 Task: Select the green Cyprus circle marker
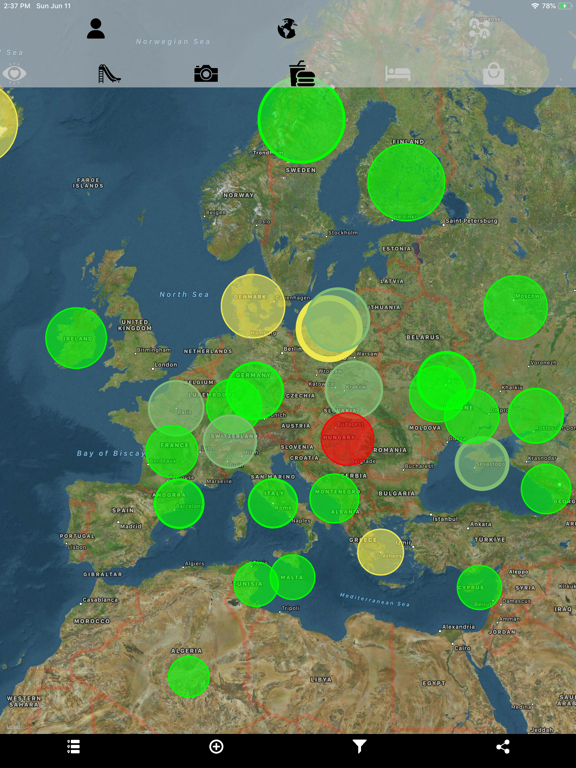click(x=479, y=587)
